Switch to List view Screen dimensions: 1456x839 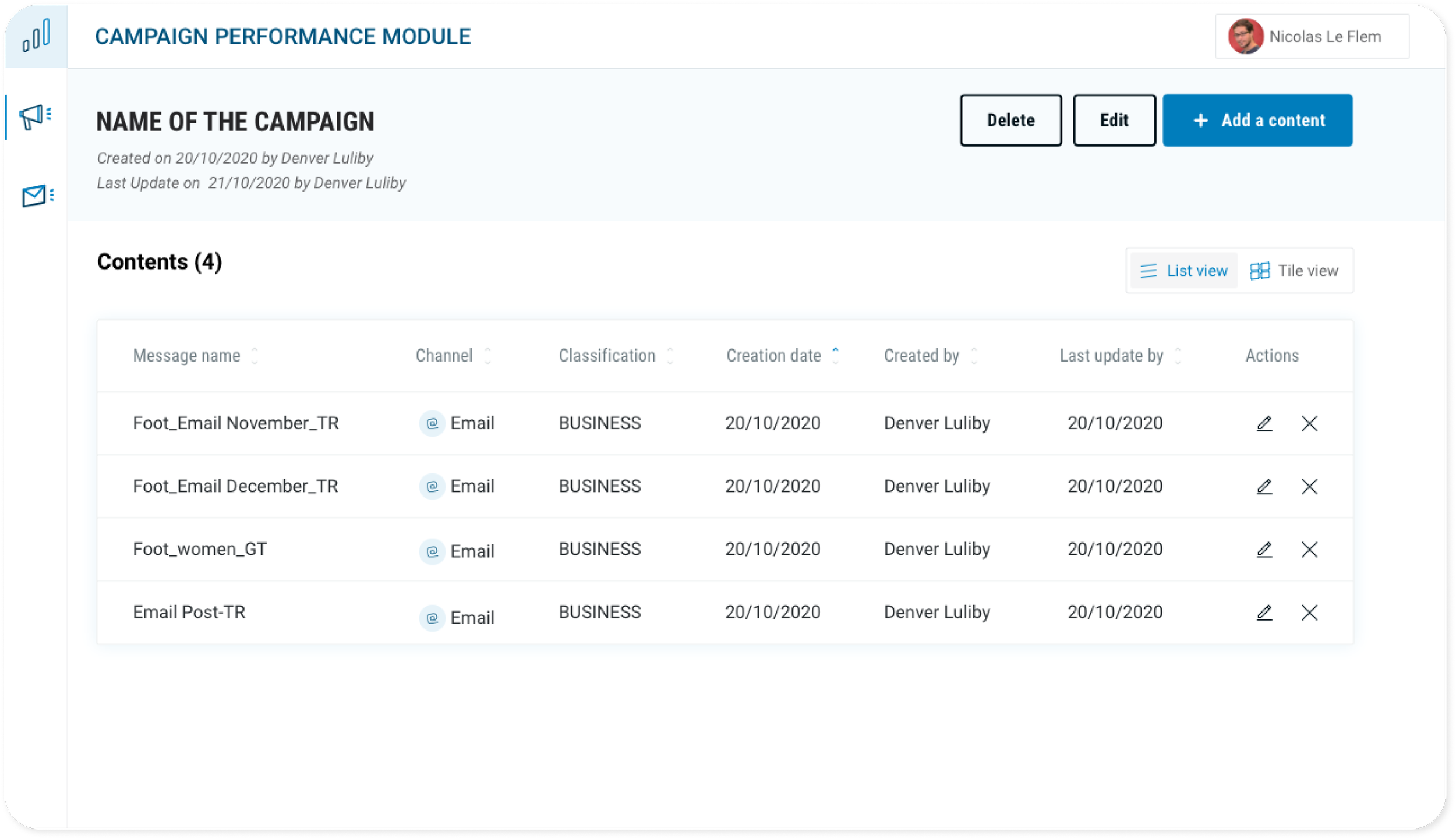coord(1183,271)
